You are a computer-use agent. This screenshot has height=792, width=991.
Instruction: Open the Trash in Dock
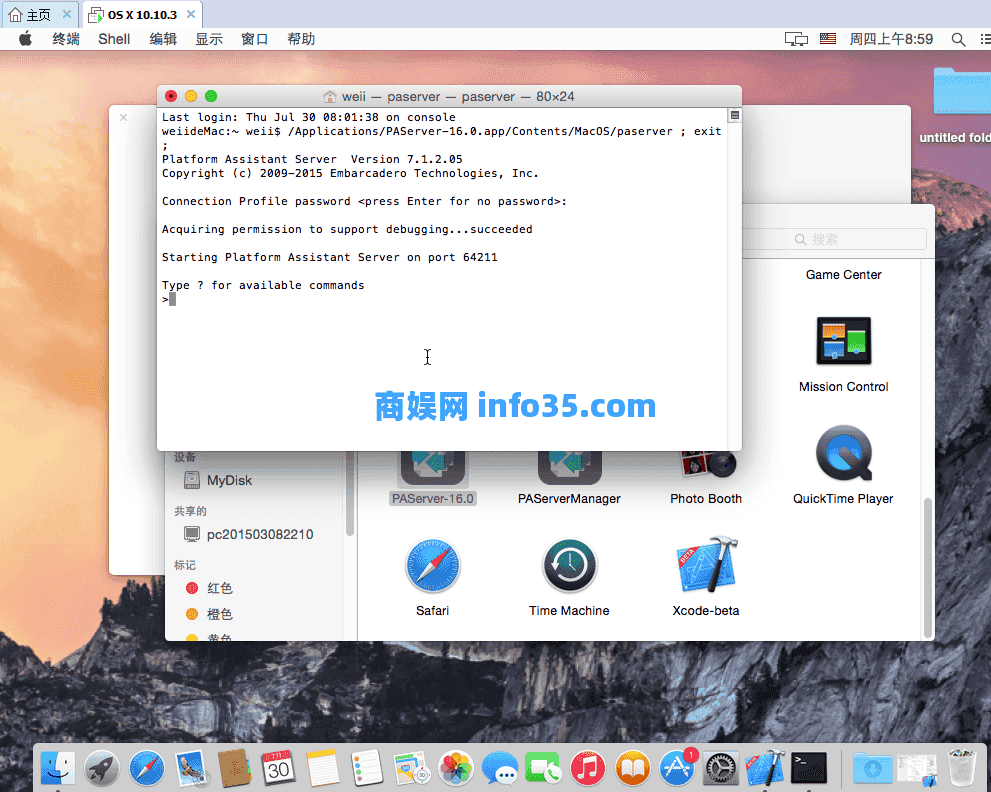(x=961, y=768)
